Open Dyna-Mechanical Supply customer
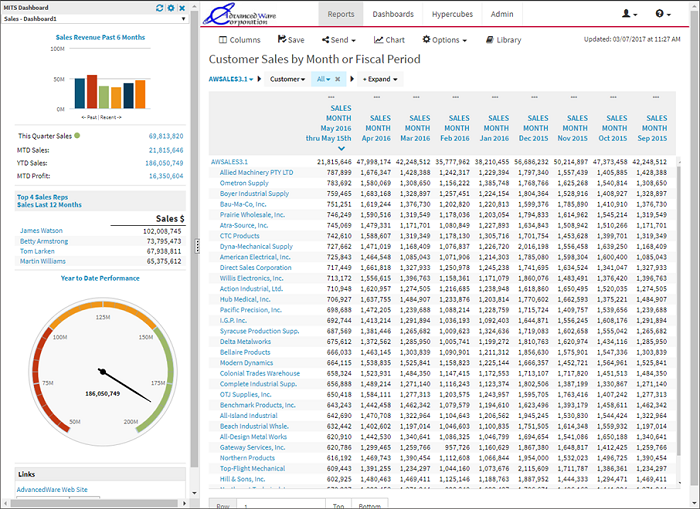The width and height of the screenshot is (700, 509). pos(256,246)
